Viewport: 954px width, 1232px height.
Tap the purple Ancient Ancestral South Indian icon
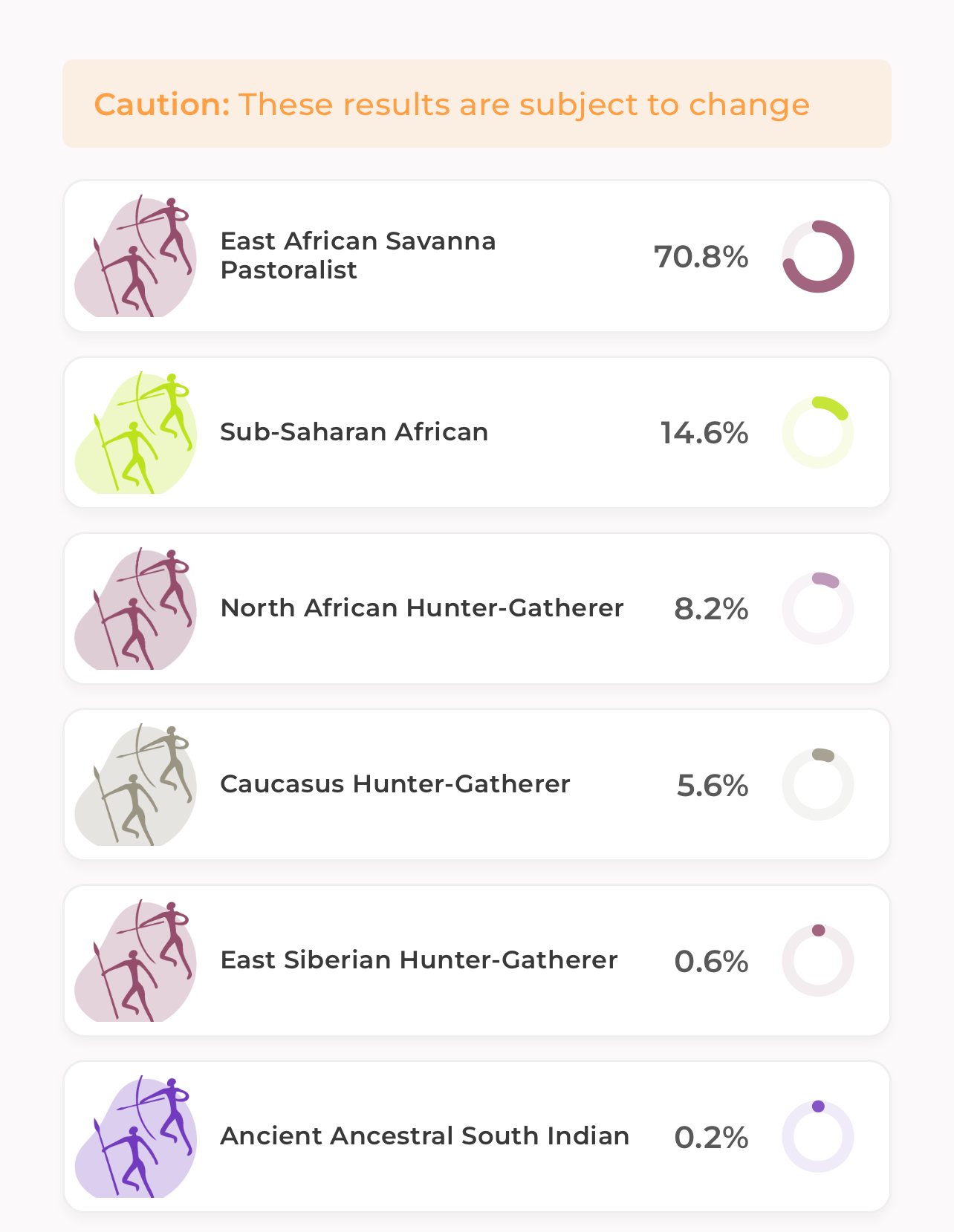[136, 1137]
